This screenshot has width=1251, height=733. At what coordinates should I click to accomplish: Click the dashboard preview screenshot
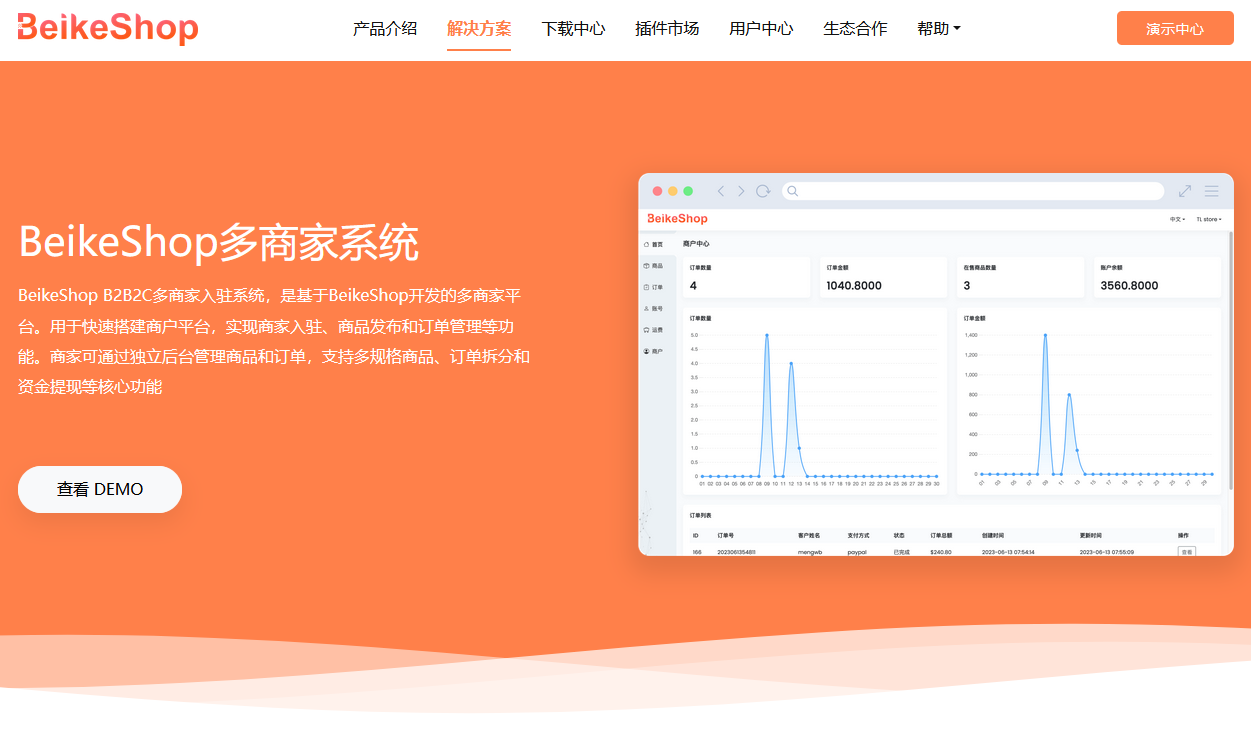tap(936, 364)
